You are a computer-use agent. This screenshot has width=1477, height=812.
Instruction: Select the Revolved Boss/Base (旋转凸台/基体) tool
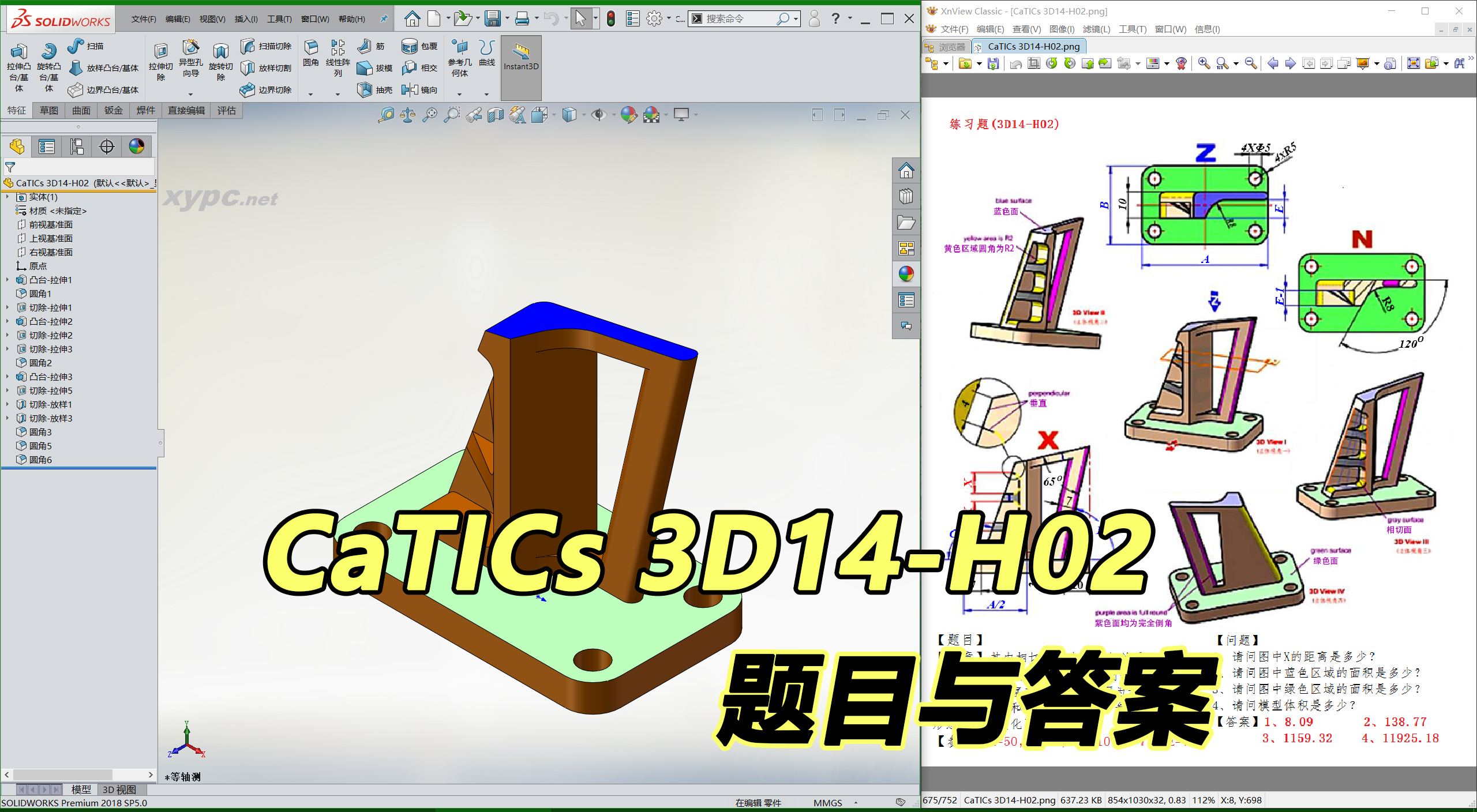(x=49, y=66)
